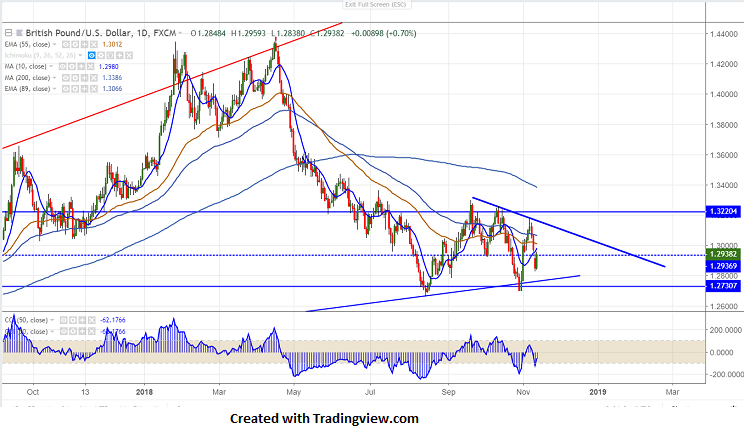Expand the dropdown arrow after FXCM symbol title
The width and height of the screenshot is (744, 434).
(180, 33)
